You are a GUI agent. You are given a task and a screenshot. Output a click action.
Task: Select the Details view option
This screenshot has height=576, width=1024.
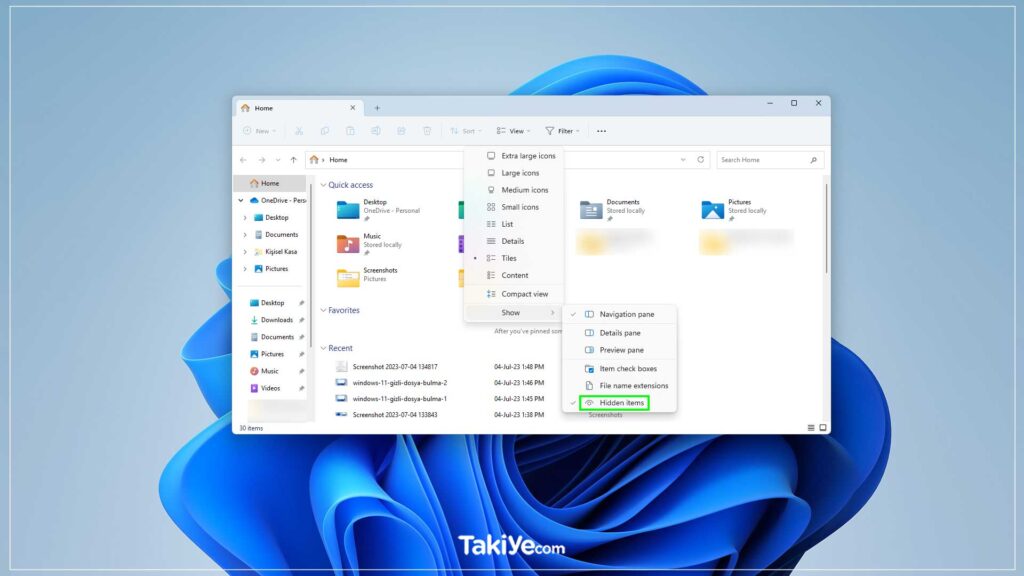tap(513, 242)
